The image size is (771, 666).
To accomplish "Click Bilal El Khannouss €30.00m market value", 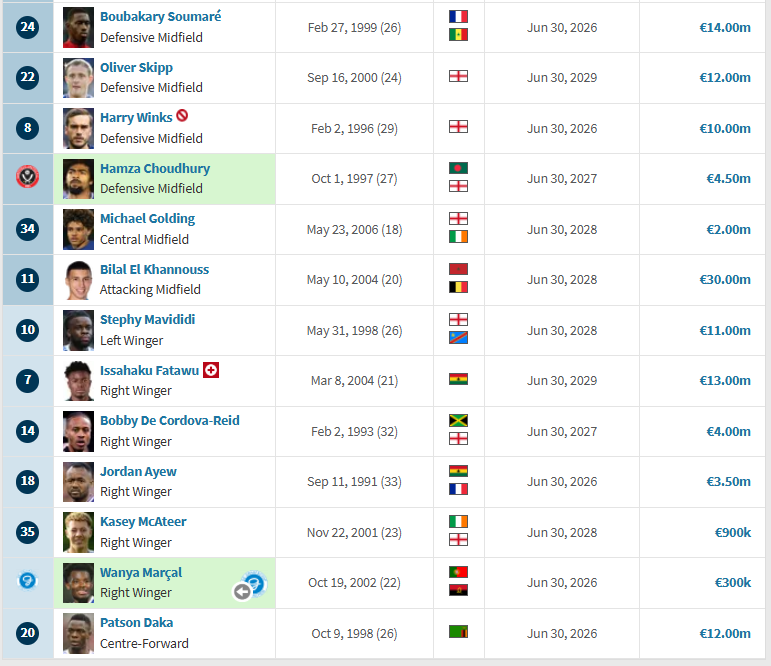I will [725, 279].
